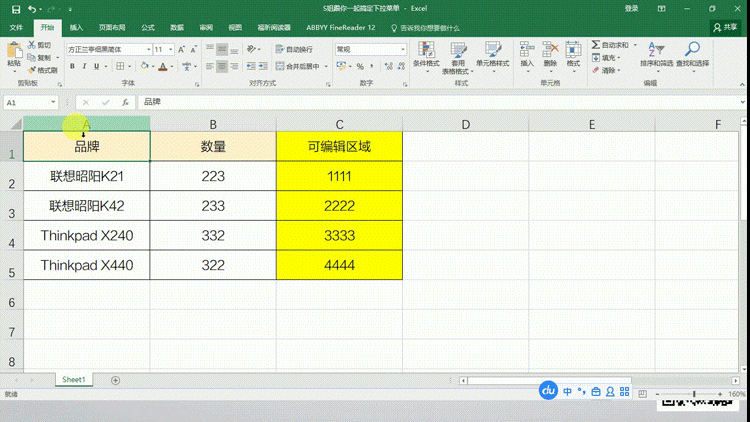This screenshot has height=422, width=750.
Task: Apply borders with the border grid icon
Action: point(120,67)
